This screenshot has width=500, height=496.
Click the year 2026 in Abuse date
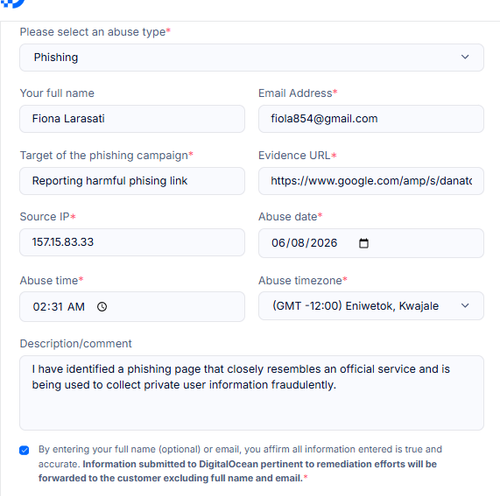[x=324, y=243]
